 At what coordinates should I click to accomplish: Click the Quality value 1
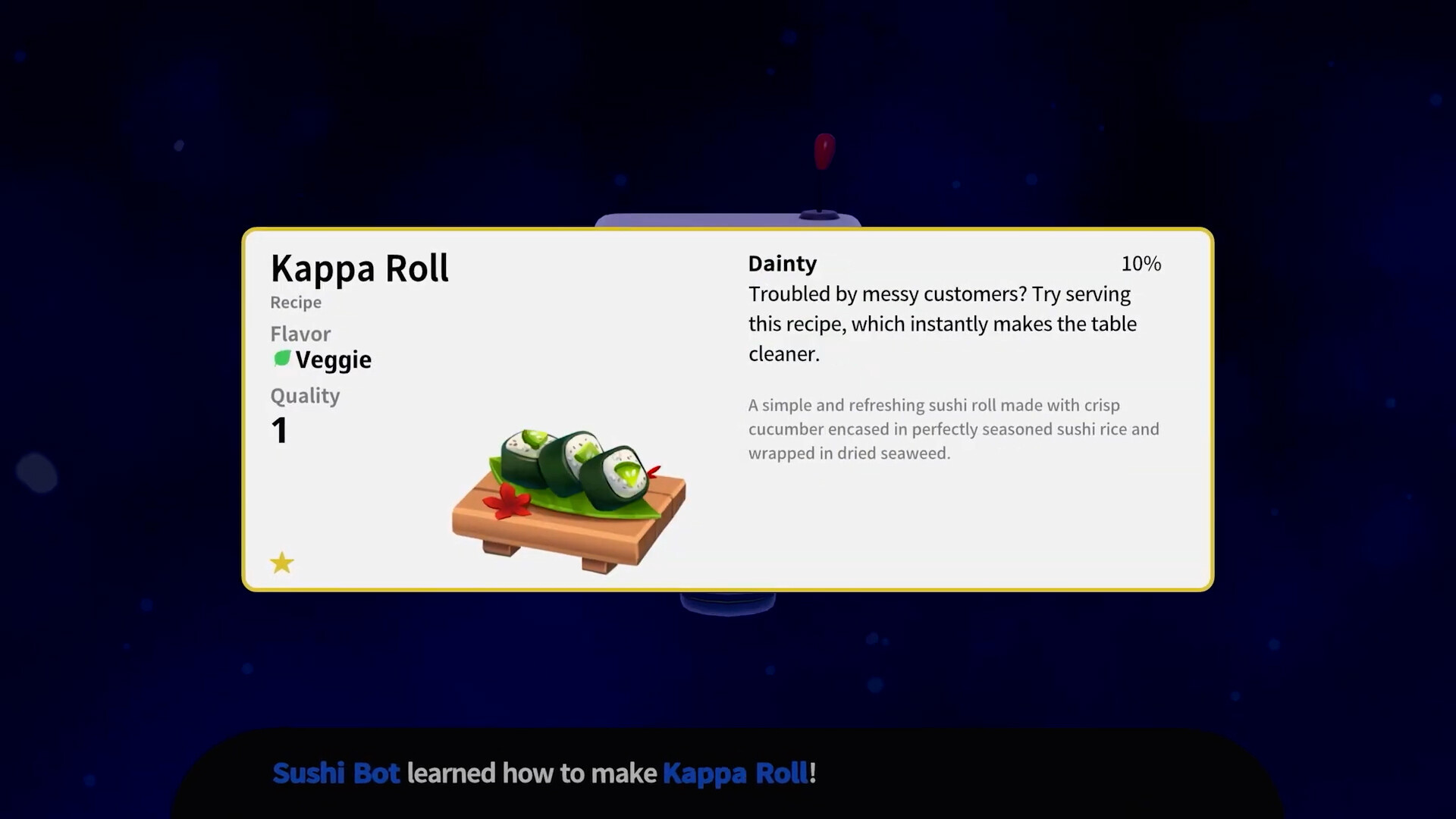coord(280,431)
